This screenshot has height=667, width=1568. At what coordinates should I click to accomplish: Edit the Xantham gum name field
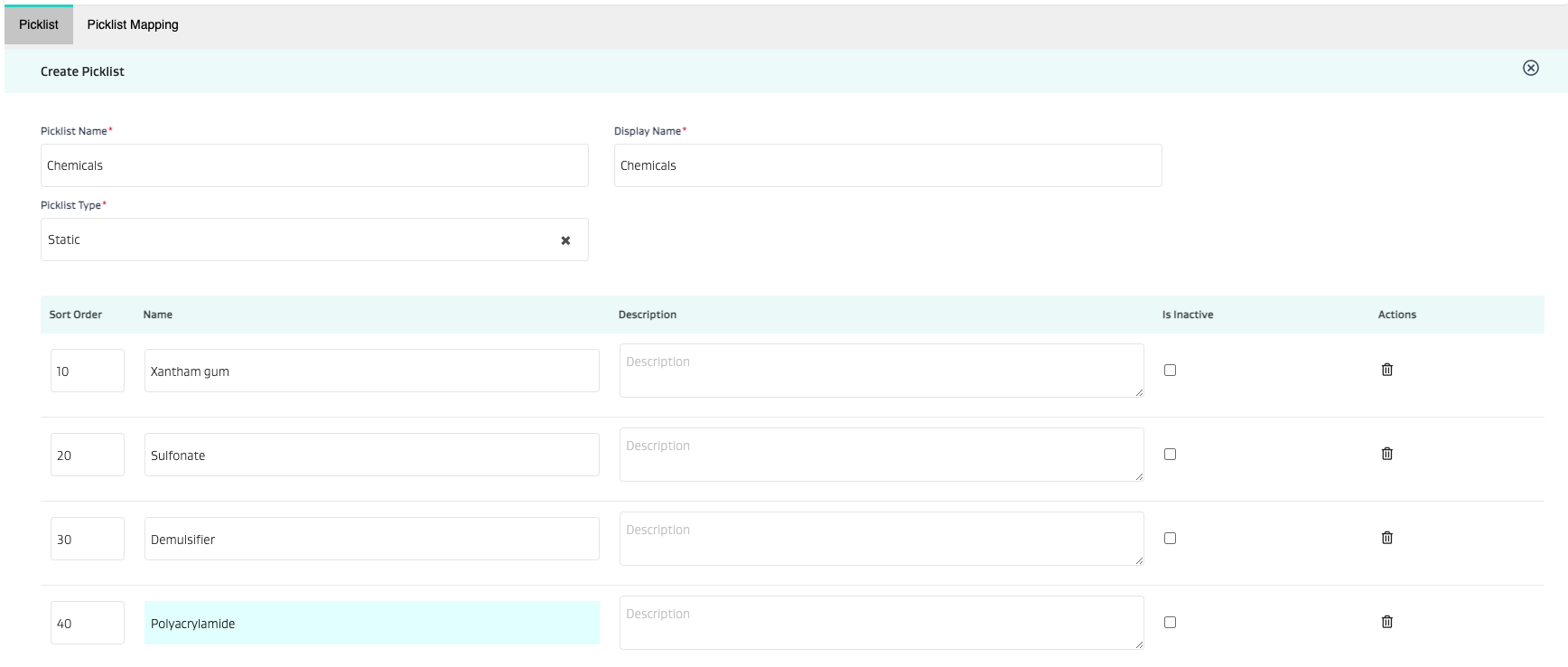click(x=371, y=371)
